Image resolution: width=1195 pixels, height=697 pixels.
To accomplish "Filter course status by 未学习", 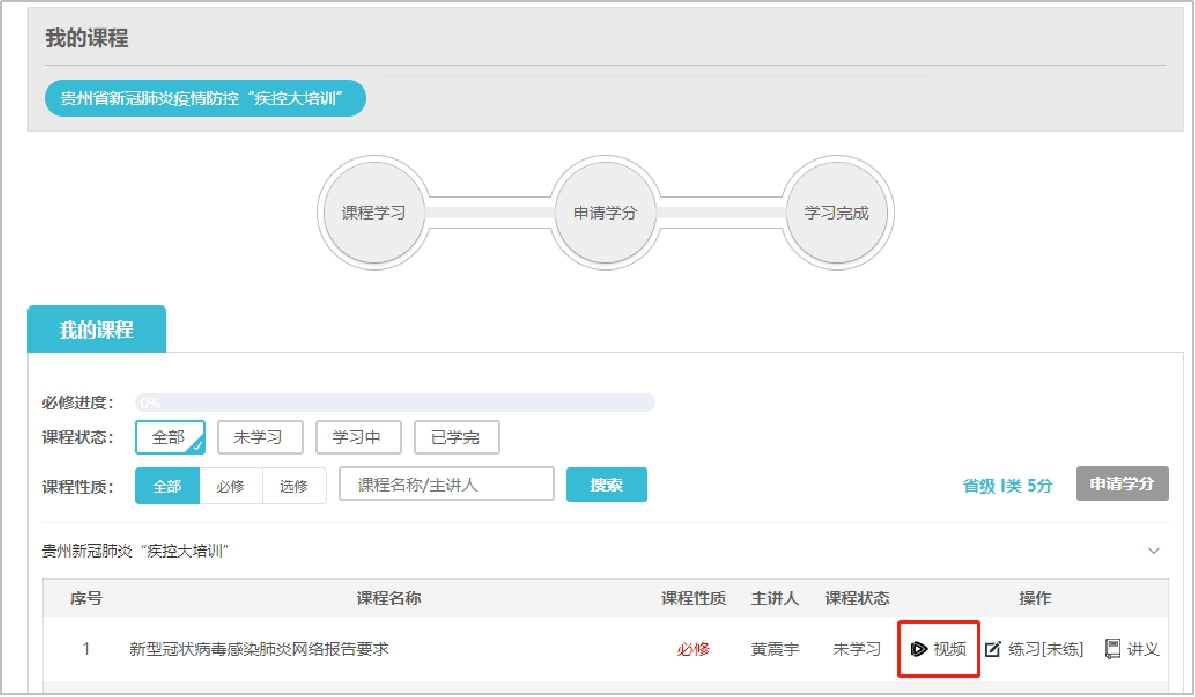I will [x=259, y=437].
